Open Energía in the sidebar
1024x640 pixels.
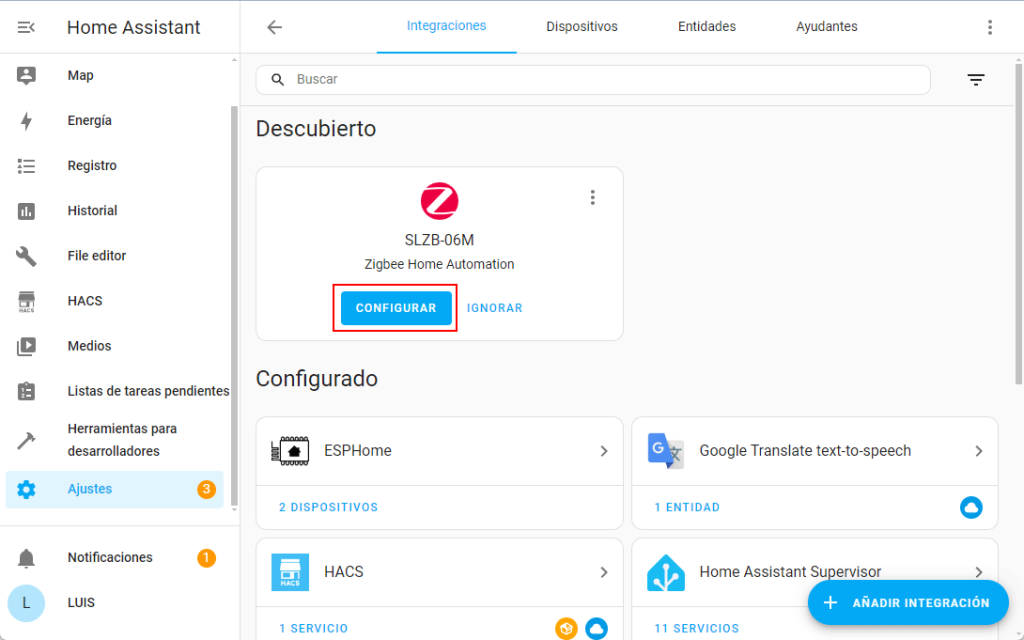click(x=89, y=121)
